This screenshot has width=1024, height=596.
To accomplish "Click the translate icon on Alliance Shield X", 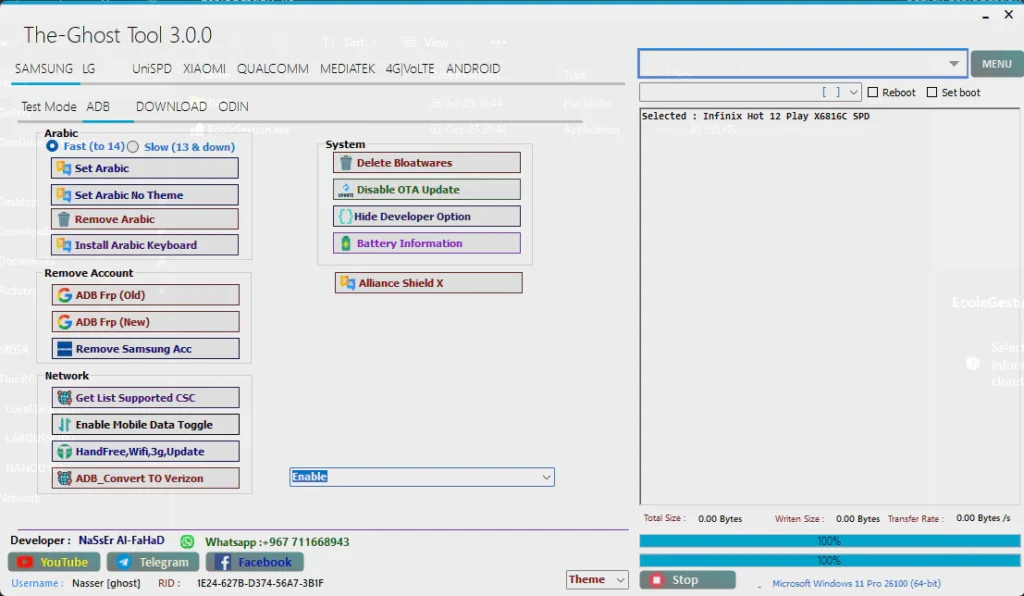I will 348,283.
